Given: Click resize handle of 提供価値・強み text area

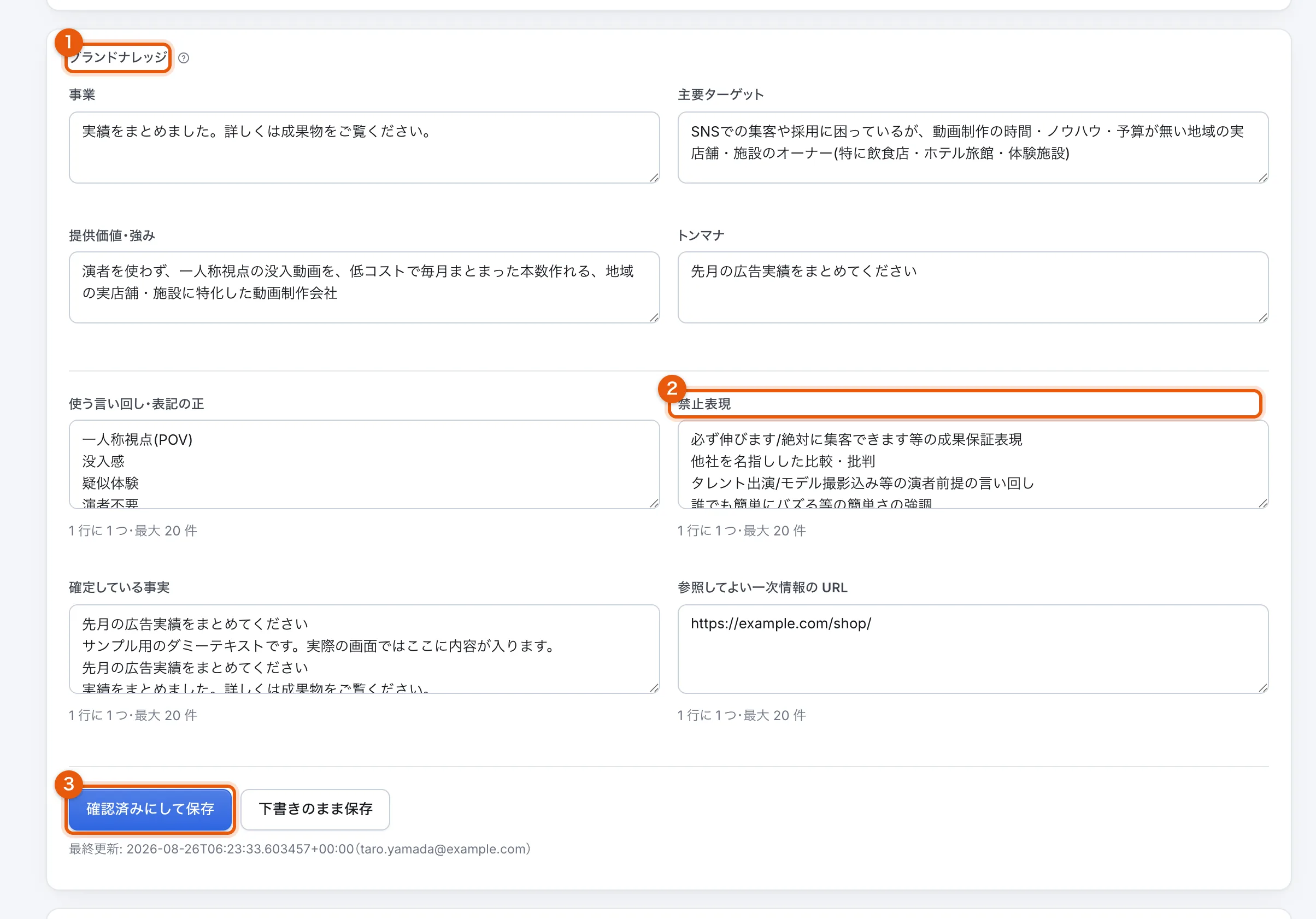Looking at the screenshot, I should coord(654,317).
